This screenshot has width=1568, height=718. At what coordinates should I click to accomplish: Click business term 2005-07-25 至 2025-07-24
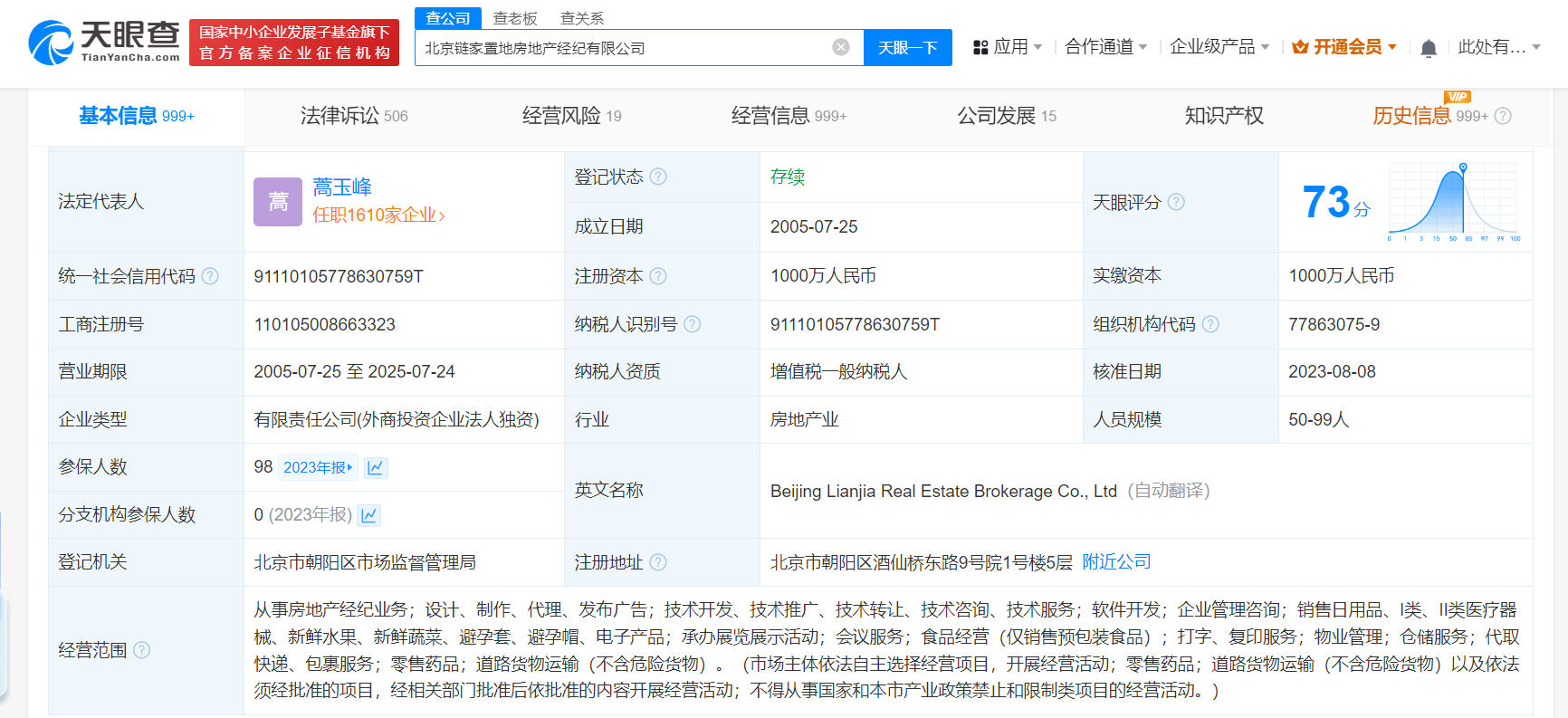(354, 371)
